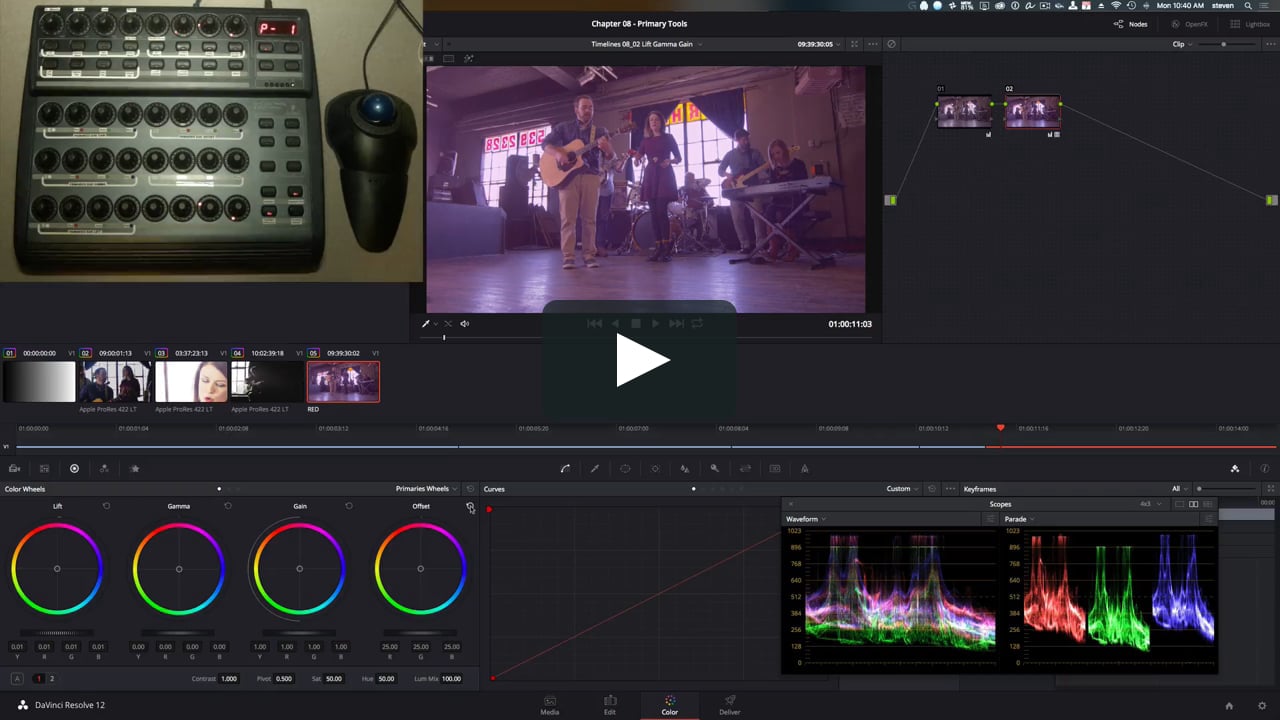Show the Nodes panel

click(1131, 24)
